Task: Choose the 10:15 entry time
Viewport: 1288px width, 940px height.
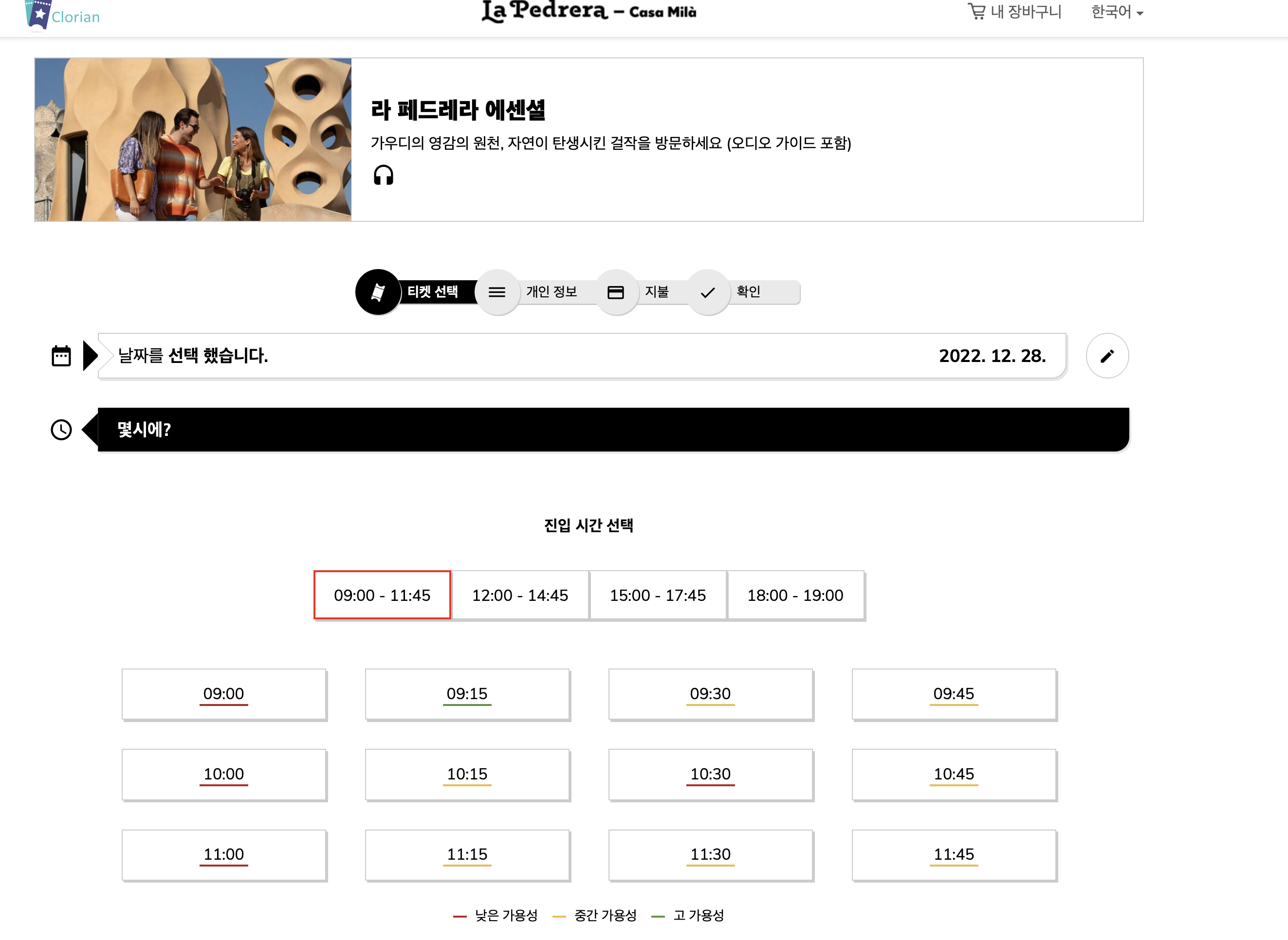Action: [467, 774]
